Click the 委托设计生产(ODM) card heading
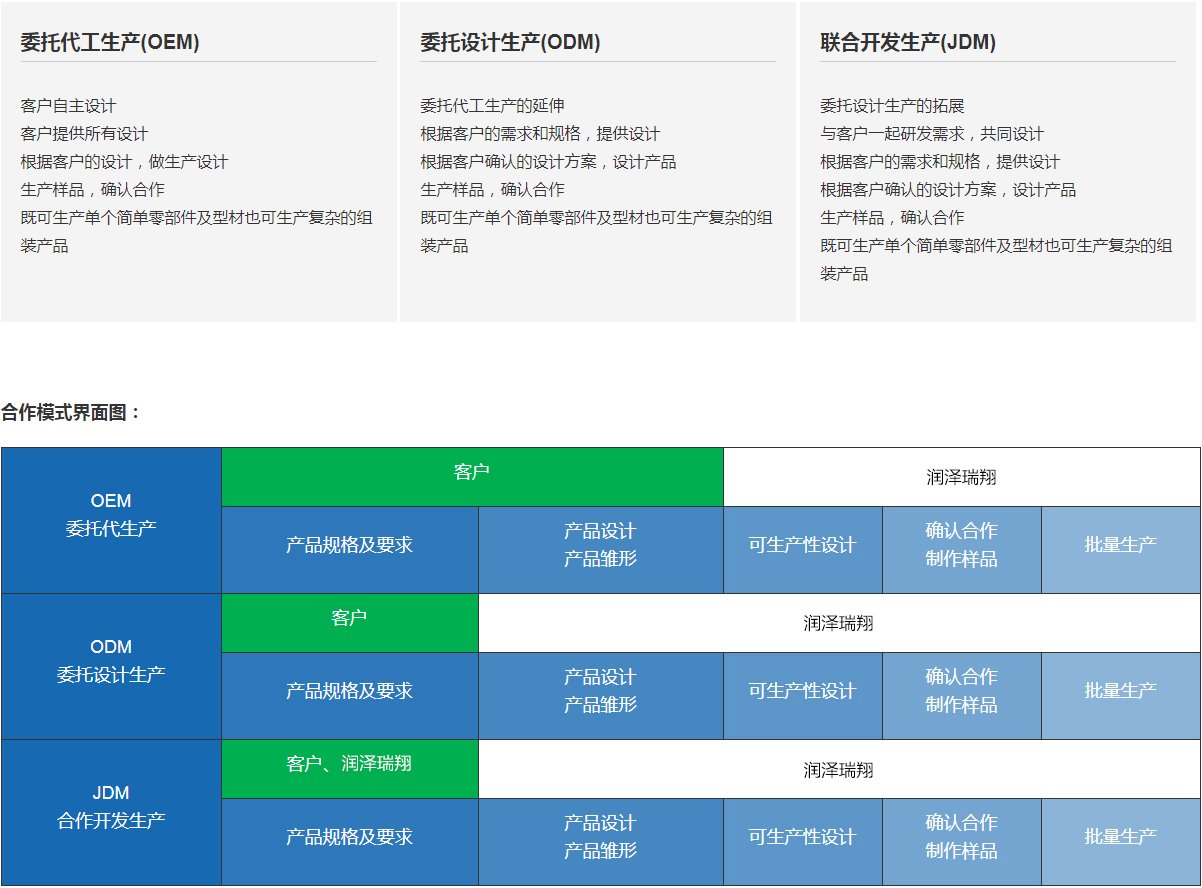This screenshot has height=888, width=1202. click(510, 43)
